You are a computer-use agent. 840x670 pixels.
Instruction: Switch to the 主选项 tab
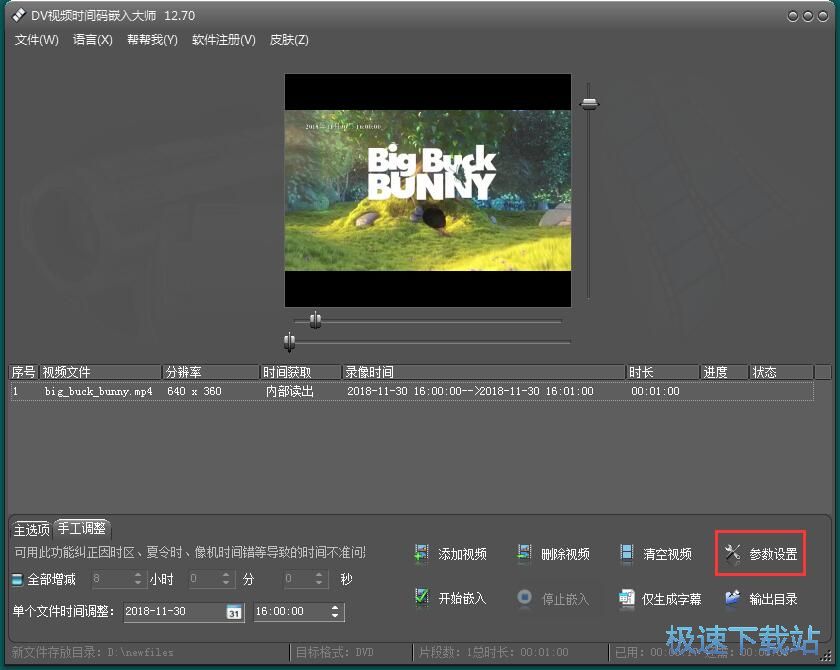pos(32,530)
